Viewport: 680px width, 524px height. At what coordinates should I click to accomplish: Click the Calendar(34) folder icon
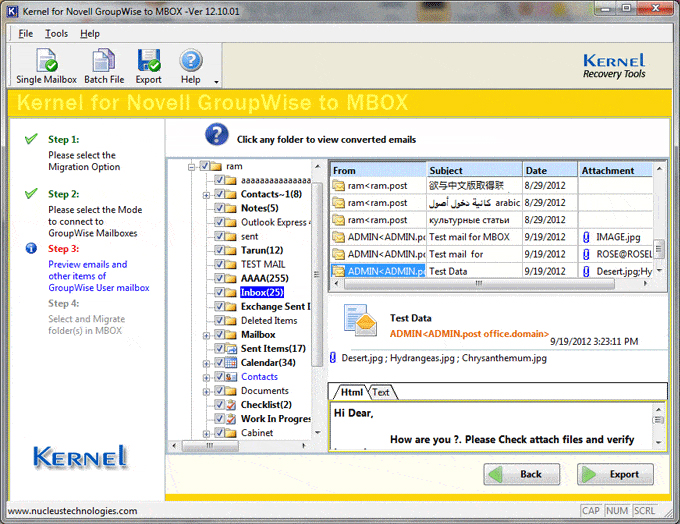click(232, 363)
